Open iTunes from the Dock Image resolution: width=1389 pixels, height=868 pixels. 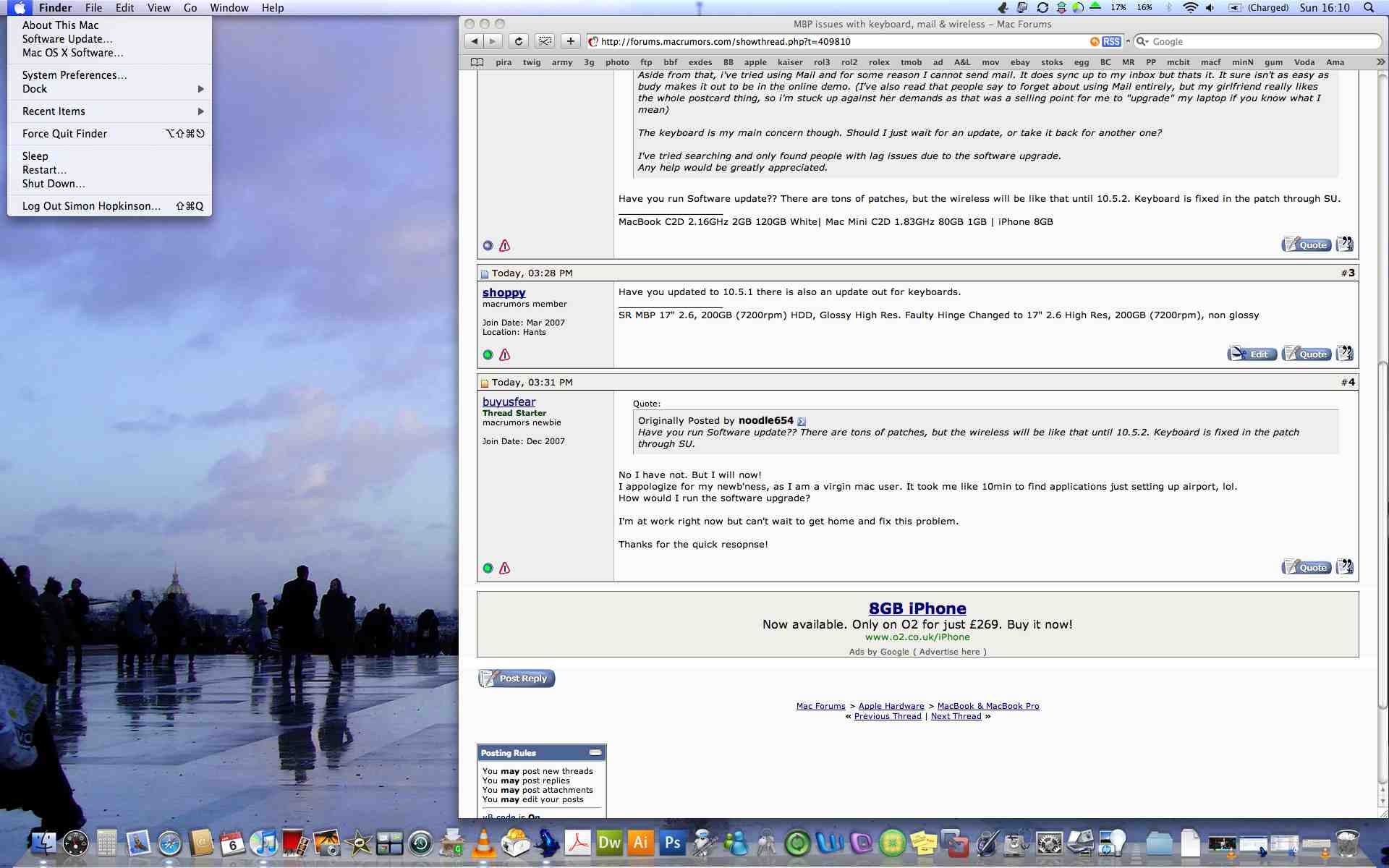264,843
